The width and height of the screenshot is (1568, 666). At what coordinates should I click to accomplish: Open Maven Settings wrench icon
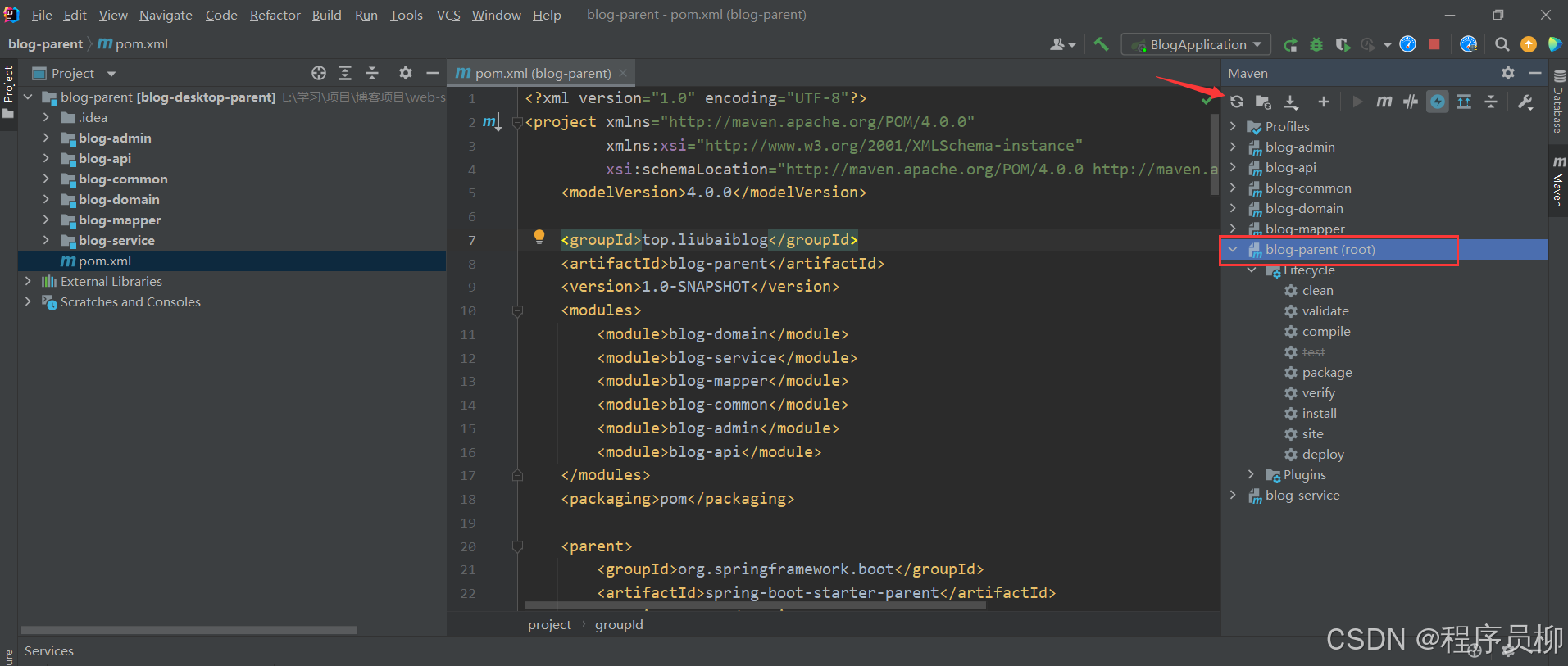[1525, 102]
